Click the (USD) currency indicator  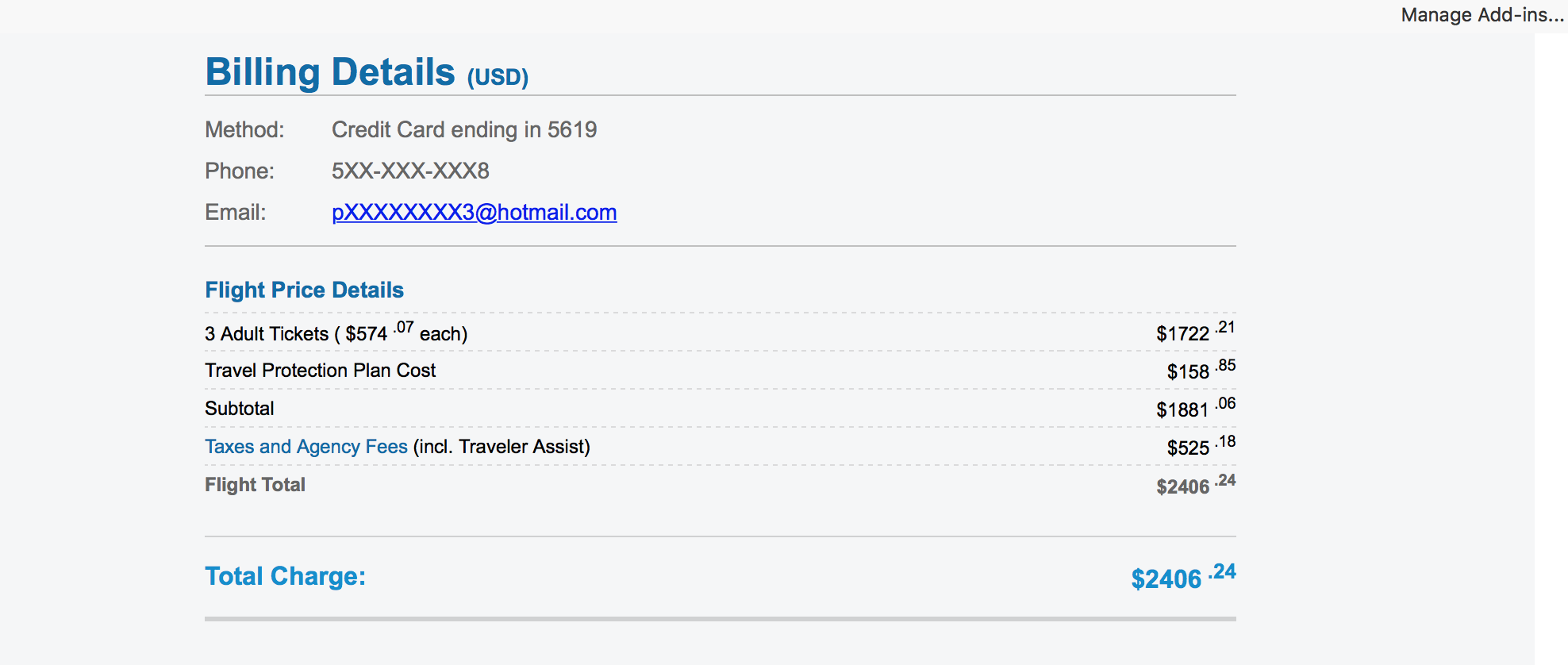[497, 77]
